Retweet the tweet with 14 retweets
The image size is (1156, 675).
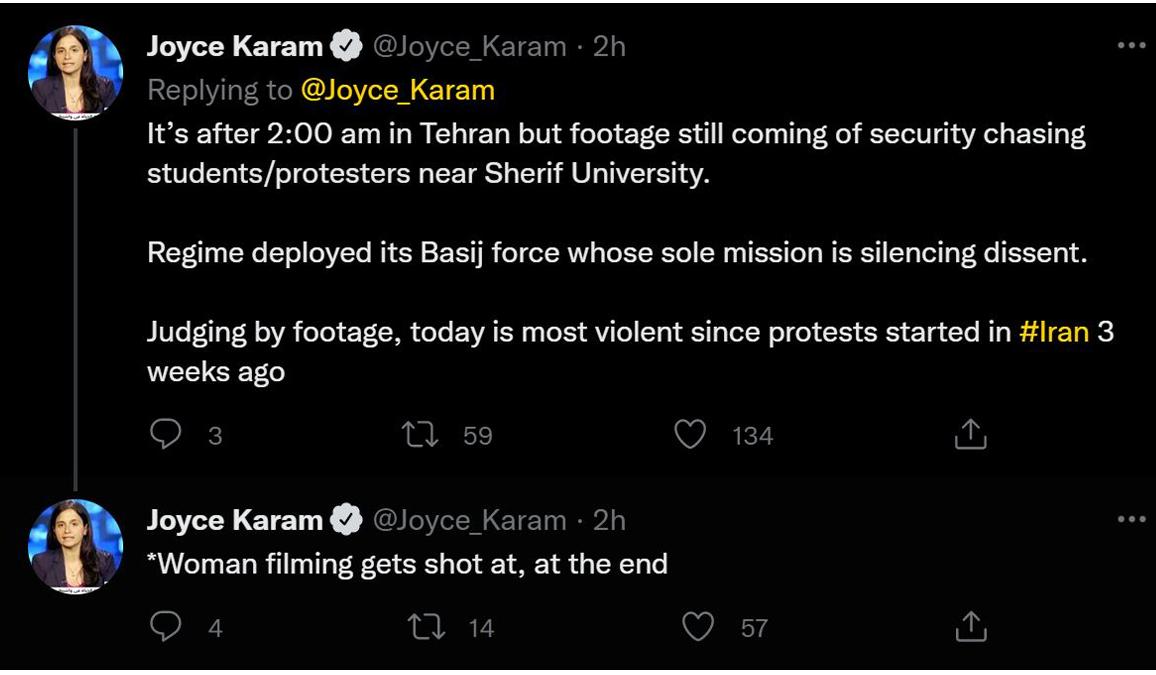click(x=427, y=627)
